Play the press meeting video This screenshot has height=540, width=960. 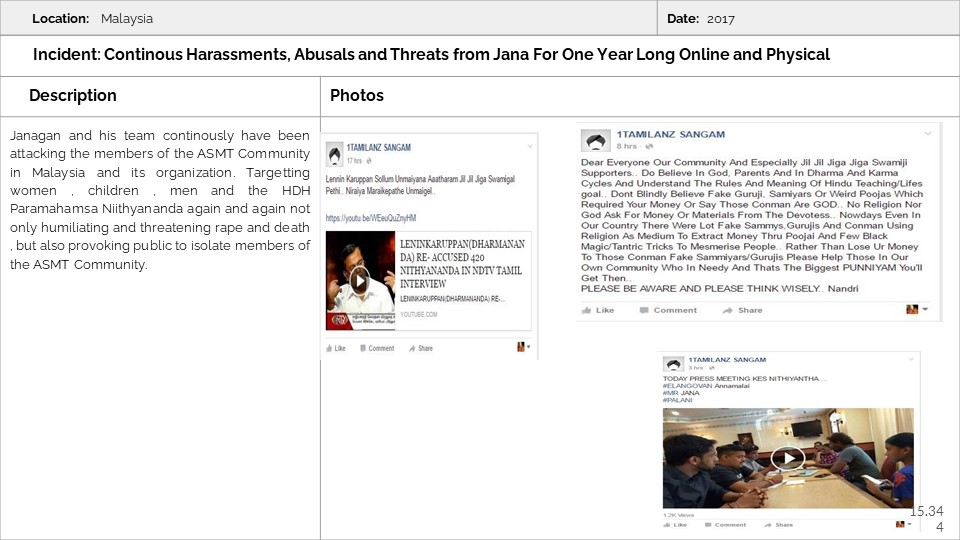click(788, 458)
